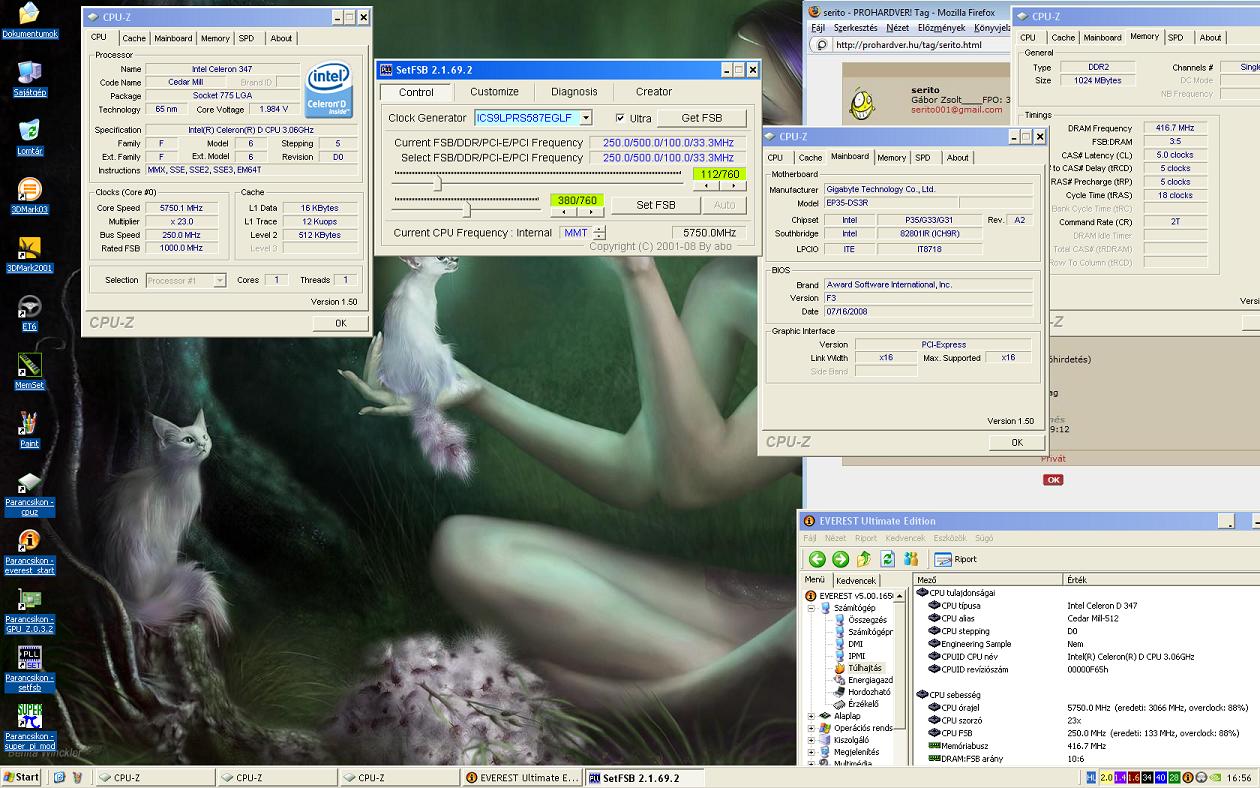
Task: Click EVEREST green back arrow
Action: point(817,559)
